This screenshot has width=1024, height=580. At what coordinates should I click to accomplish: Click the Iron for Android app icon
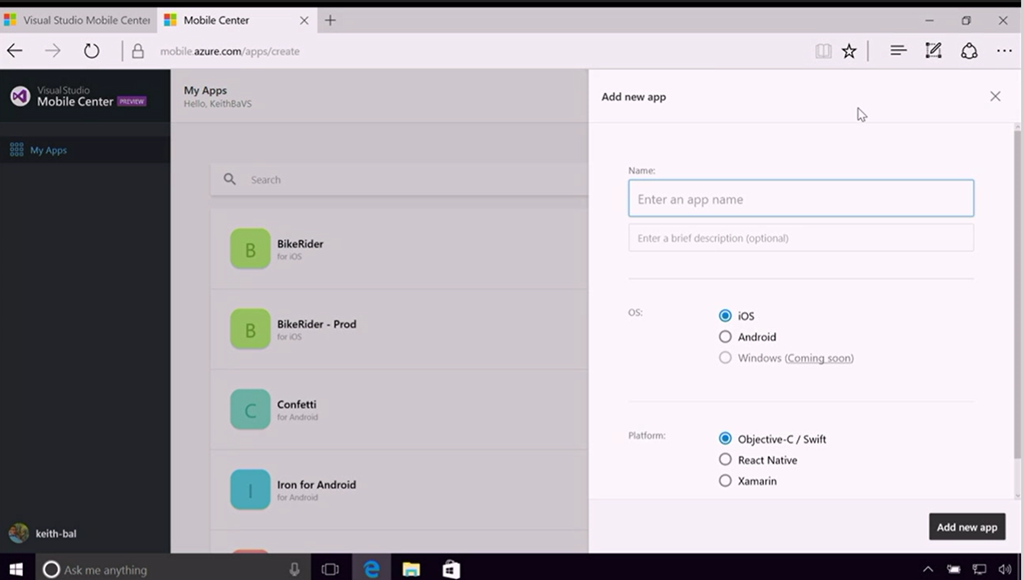[250, 490]
